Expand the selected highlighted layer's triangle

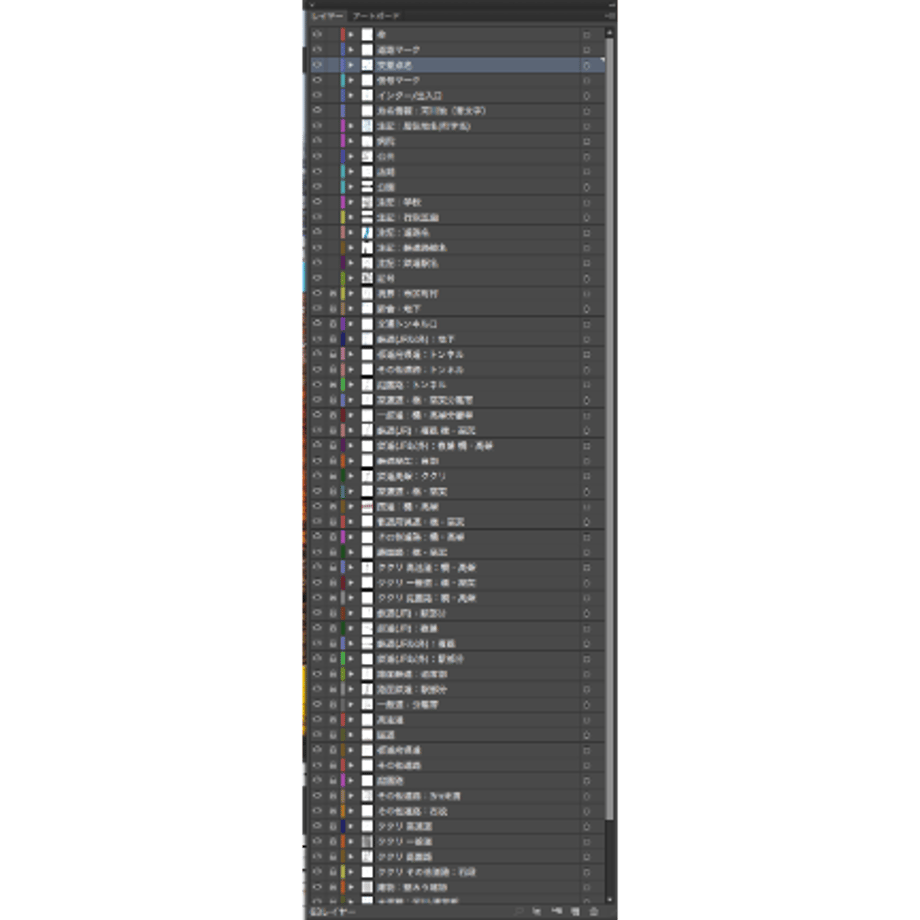point(351,65)
